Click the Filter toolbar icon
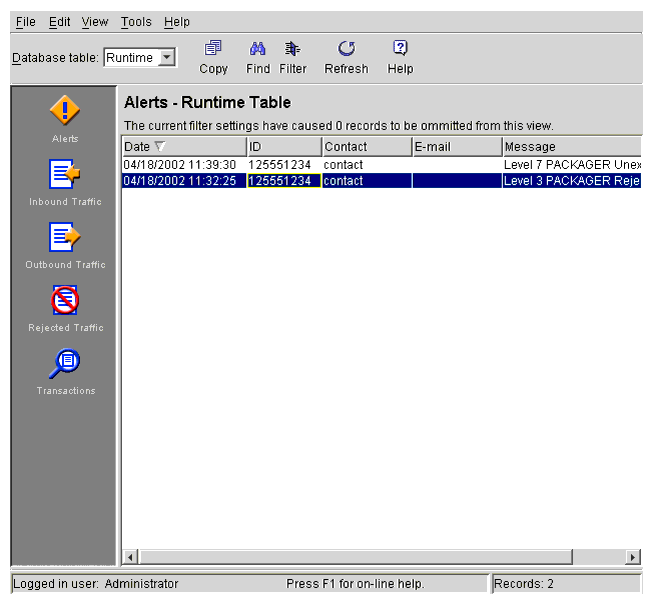This screenshot has height=604, width=653. coord(292,49)
